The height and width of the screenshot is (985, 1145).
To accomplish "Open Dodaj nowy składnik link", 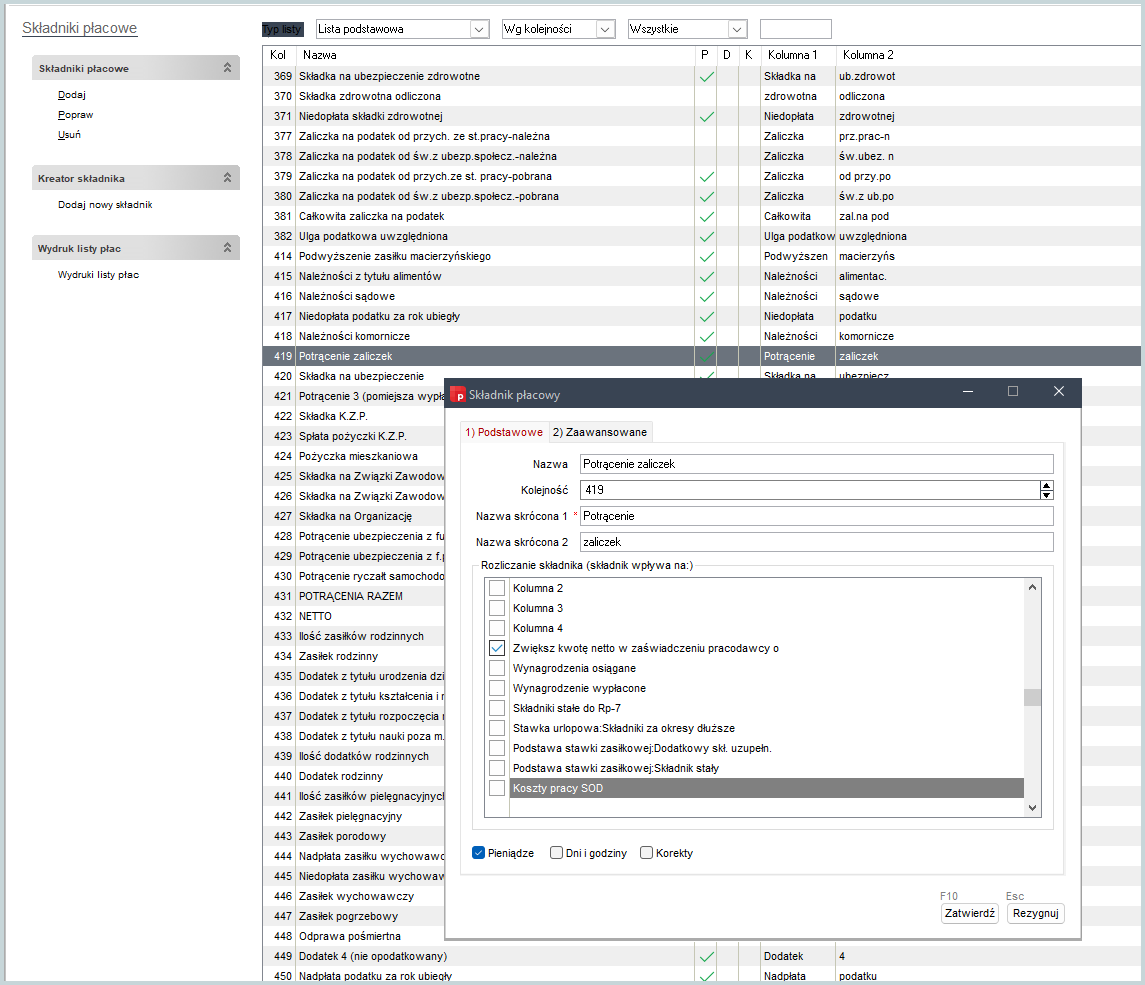I will click(x=105, y=204).
